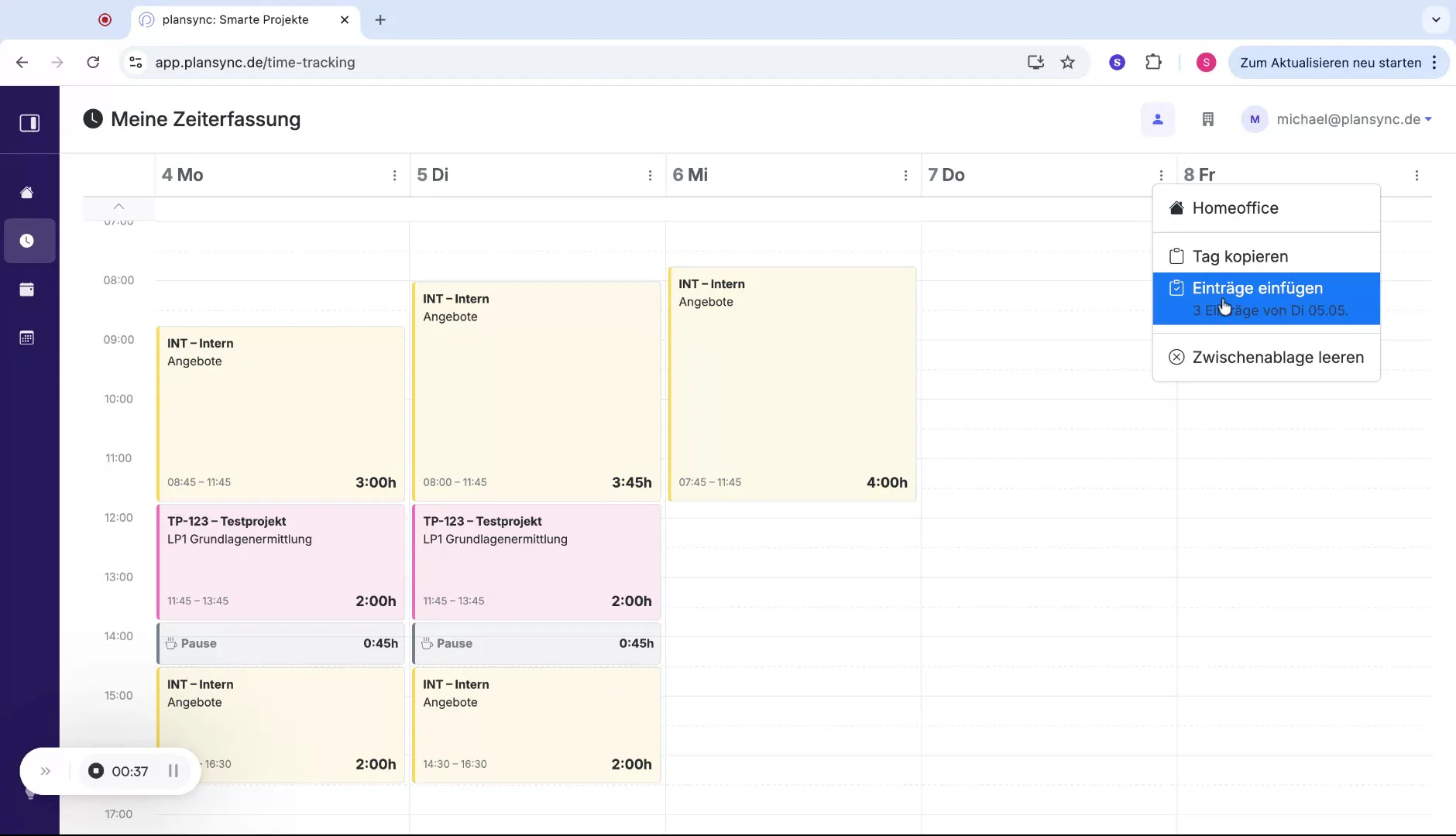This screenshot has height=836, width=1456.
Task: Click the Meine Zeiterfassung heading
Action: tap(206, 119)
